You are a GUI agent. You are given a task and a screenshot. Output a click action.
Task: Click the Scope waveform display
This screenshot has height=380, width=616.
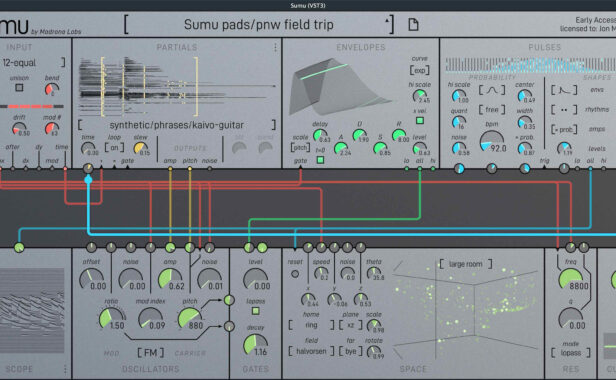[x=32, y=310]
